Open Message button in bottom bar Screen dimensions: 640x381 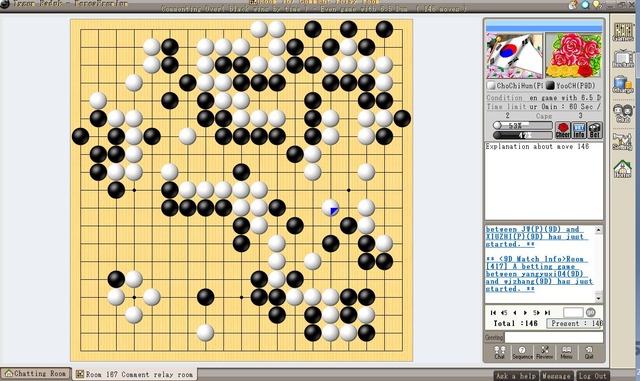(x=556, y=376)
